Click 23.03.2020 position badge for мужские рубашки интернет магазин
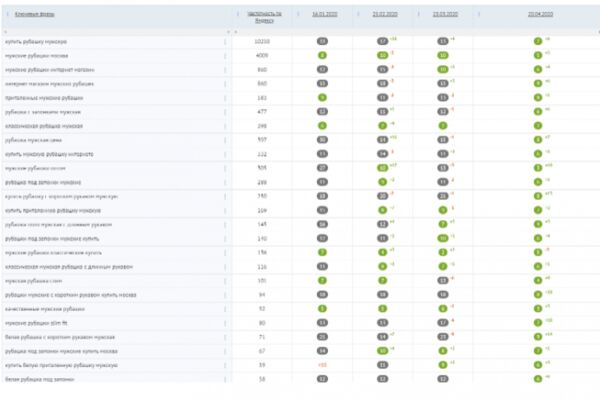This screenshot has height=400, width=600. pyautogui.click(x=443, y=70)
